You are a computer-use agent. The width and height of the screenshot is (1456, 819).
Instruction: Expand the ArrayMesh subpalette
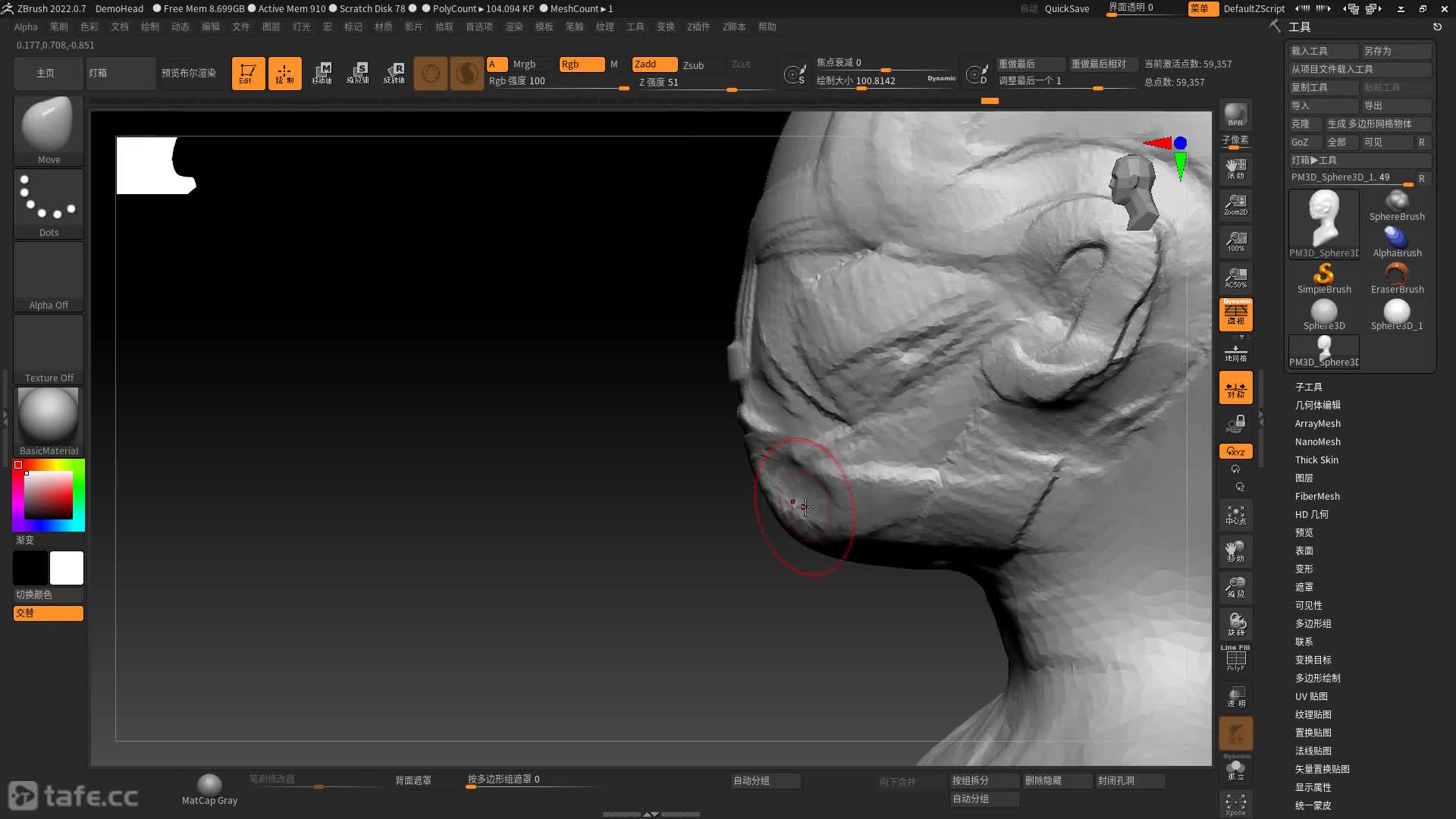coord(1317,423)
